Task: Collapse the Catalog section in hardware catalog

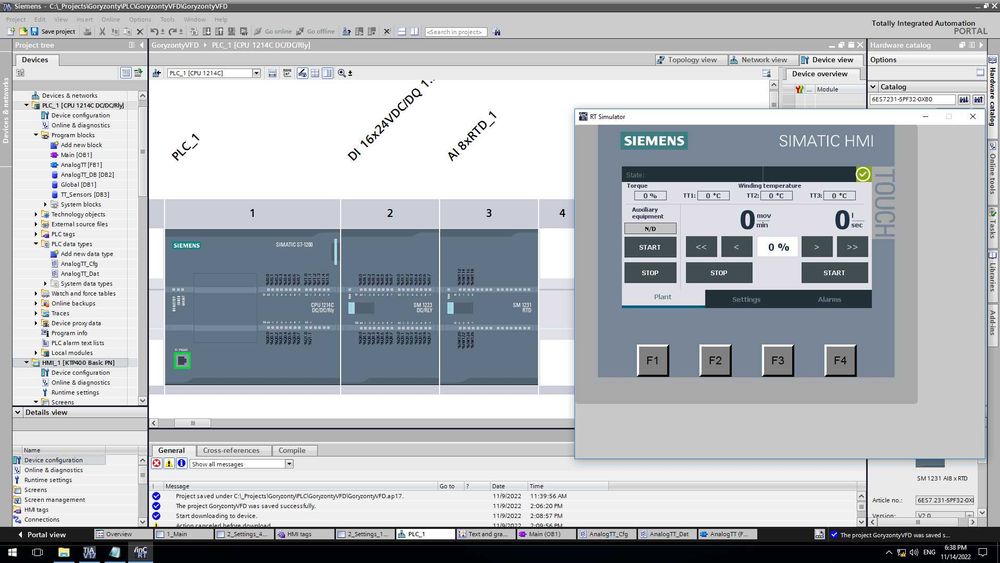Action: coord(873,87)
